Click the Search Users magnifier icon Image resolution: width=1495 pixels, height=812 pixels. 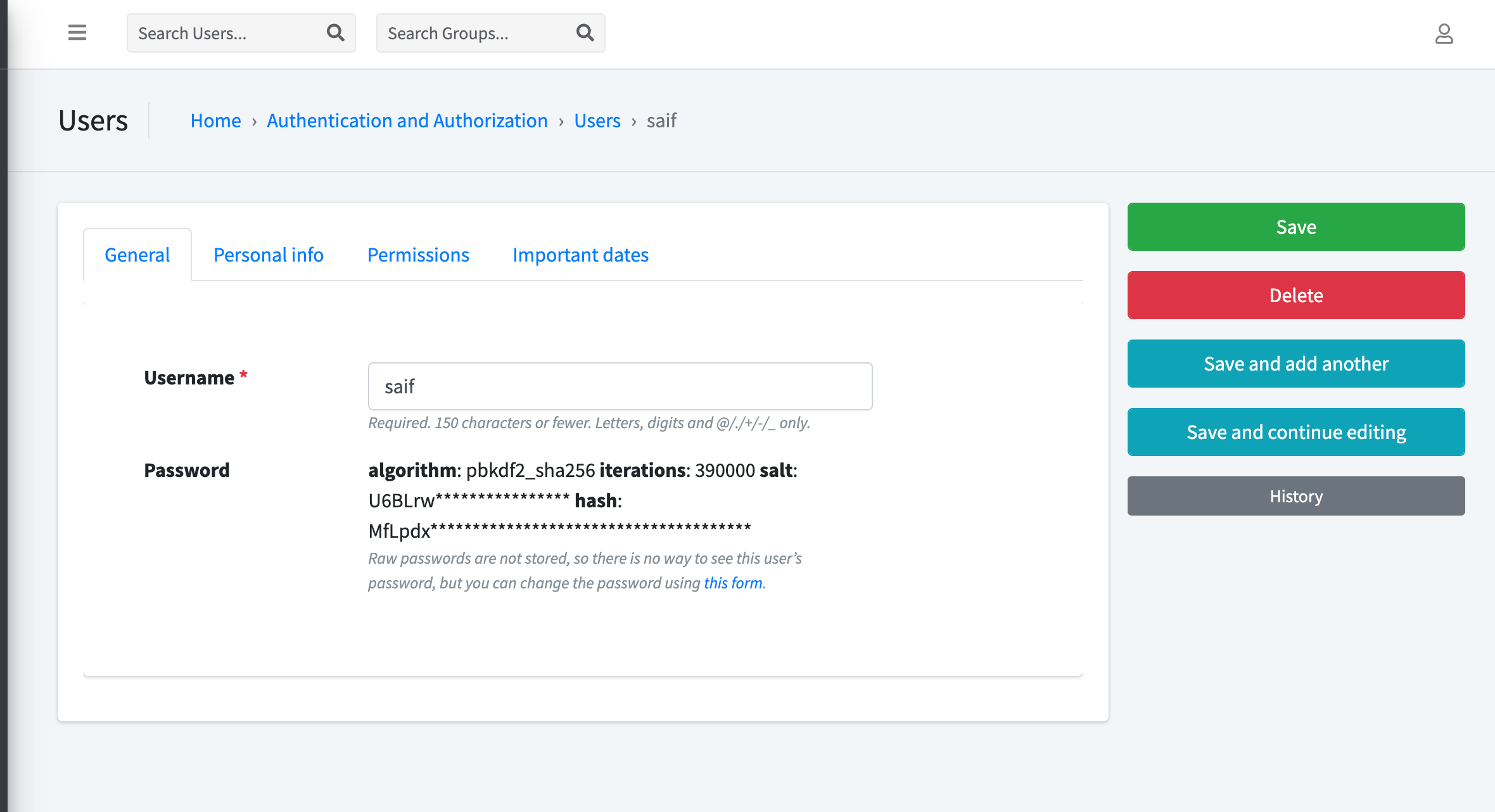335,33
